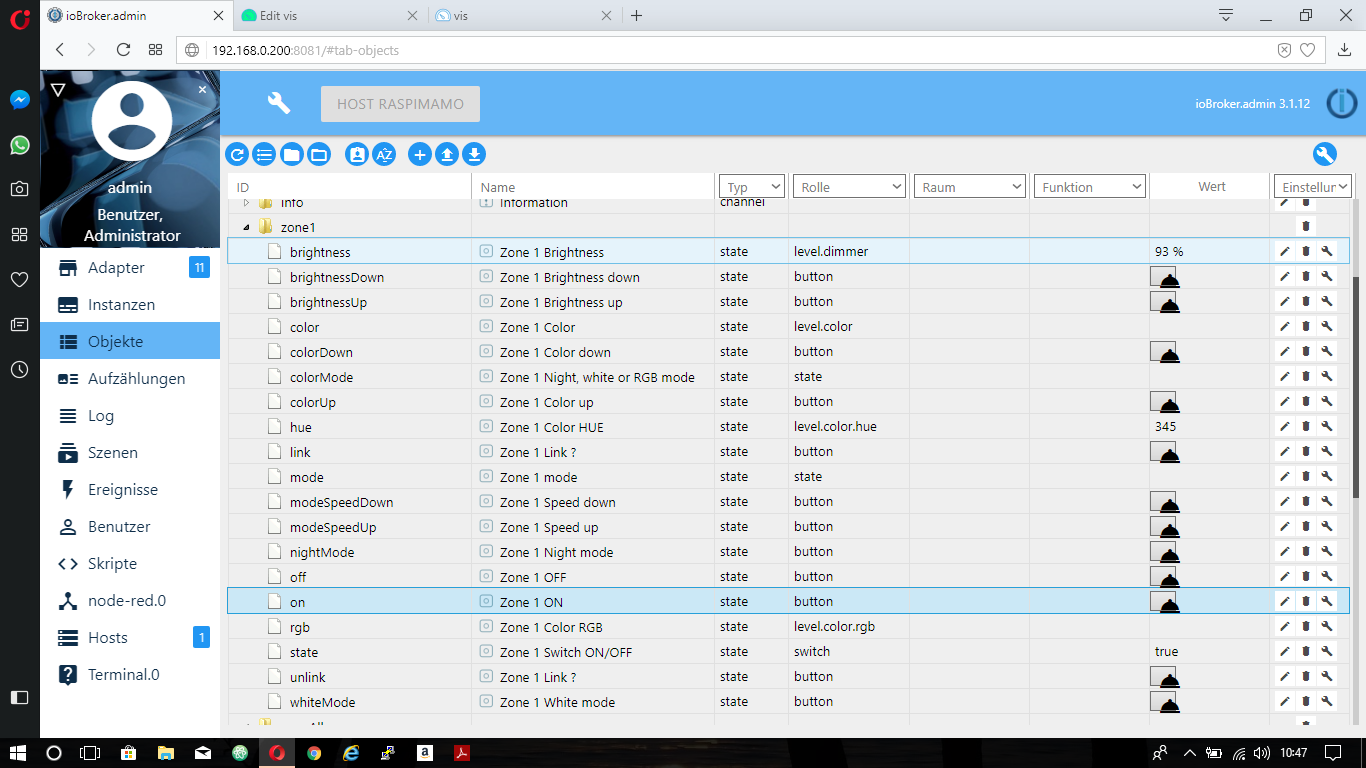The height and width of the screenshot is (768, 1366).
Task: Click the ioBroker power logo icon
Action: [x=1341, y=103]
